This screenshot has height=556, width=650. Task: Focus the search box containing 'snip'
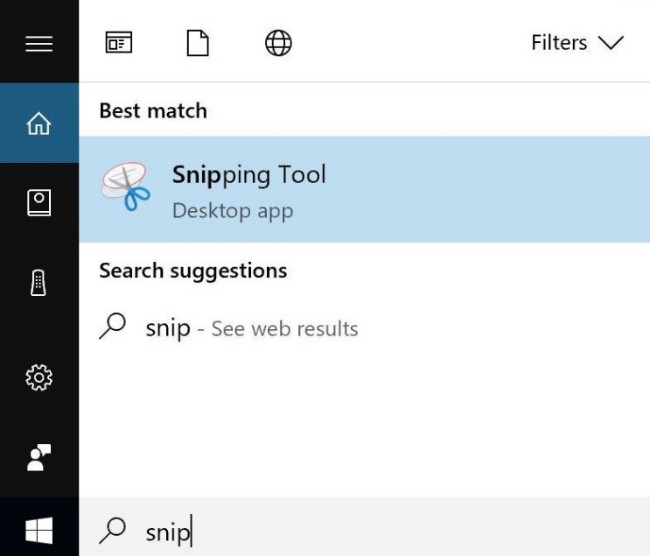(364, 527)
